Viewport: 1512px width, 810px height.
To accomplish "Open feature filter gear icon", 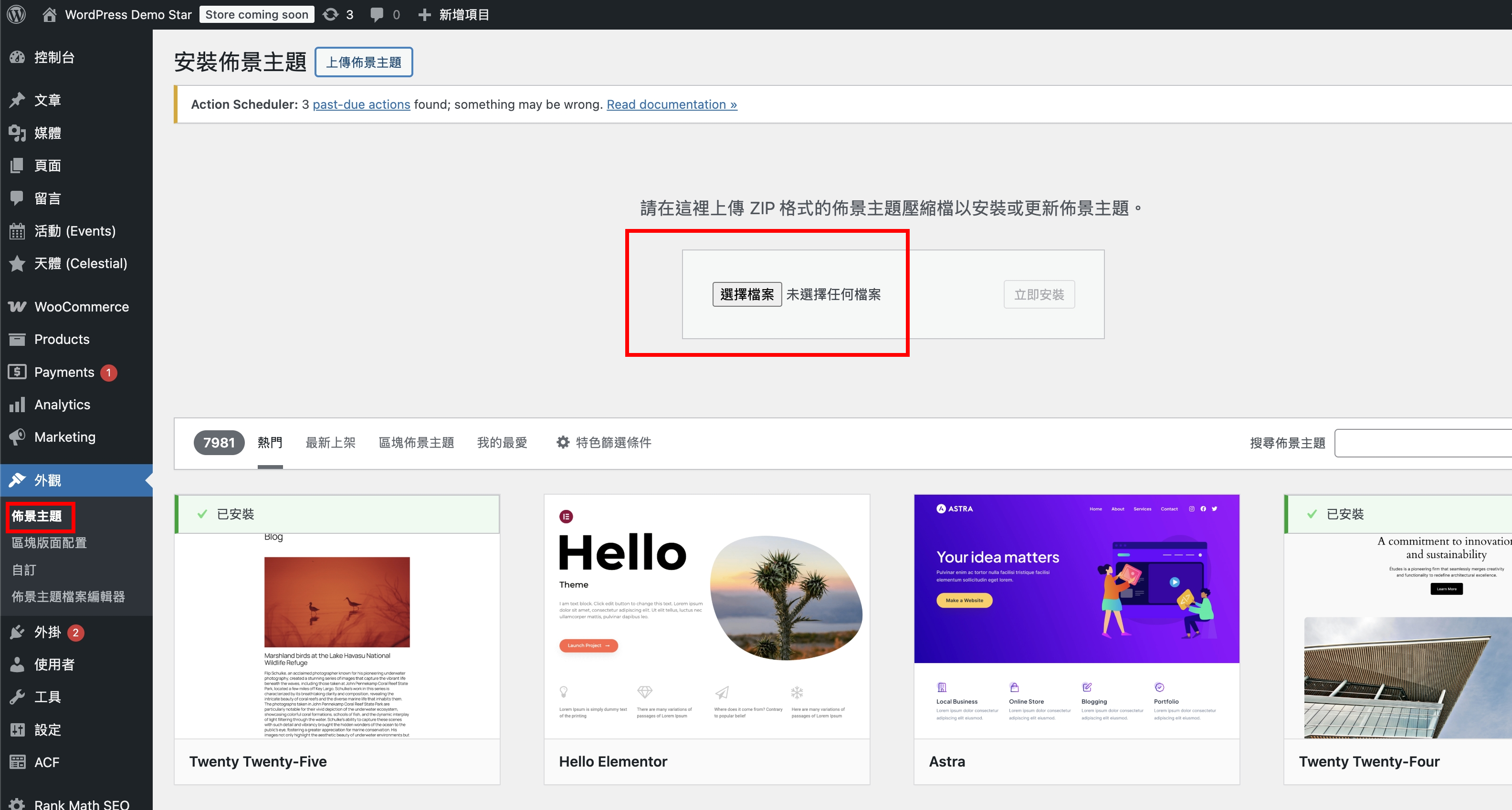I will pos(563,442).
